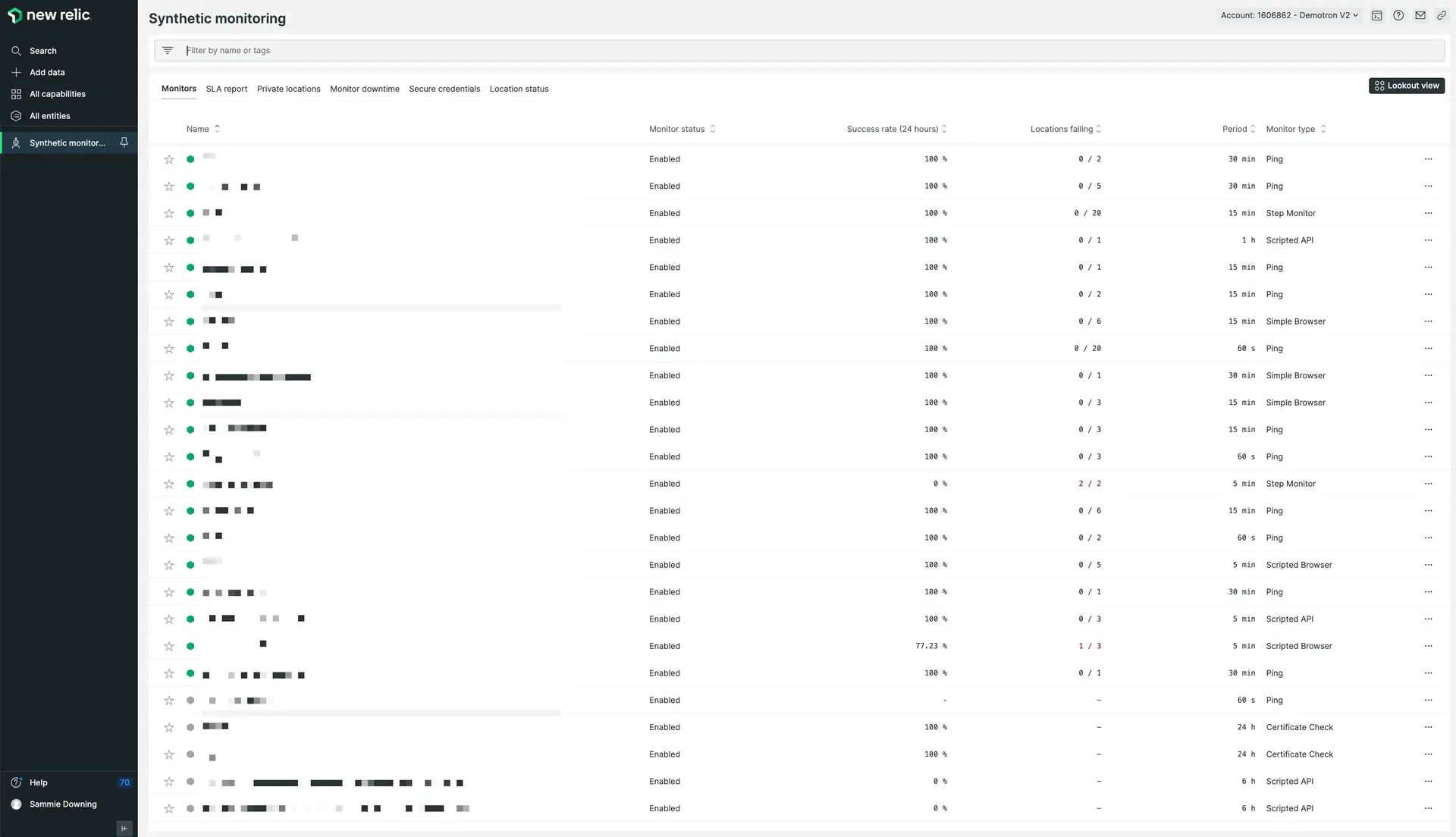1456x837 pixels.
Task: Favorite the first monitor with star
Action: tap(169, 159)
